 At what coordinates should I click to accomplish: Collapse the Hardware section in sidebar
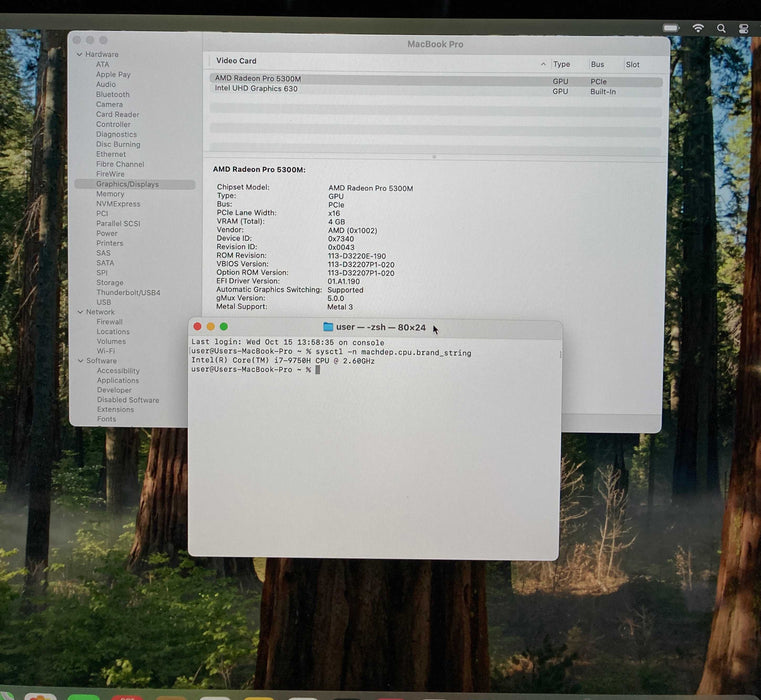(x=79, y=55)
